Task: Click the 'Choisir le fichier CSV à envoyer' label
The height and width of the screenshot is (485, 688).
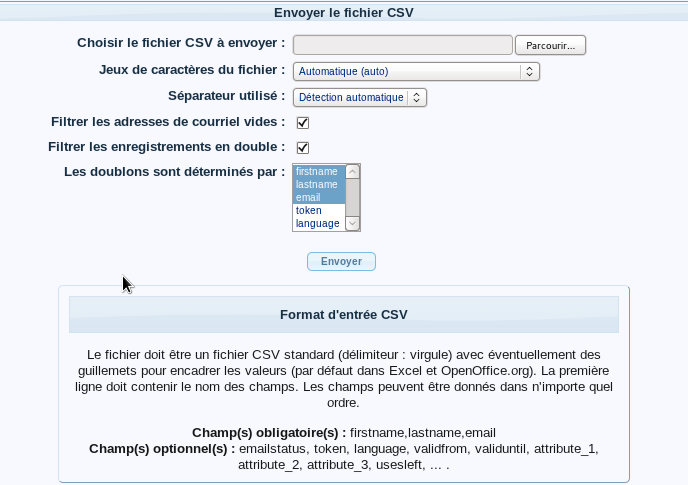Action: pos(181,43)
